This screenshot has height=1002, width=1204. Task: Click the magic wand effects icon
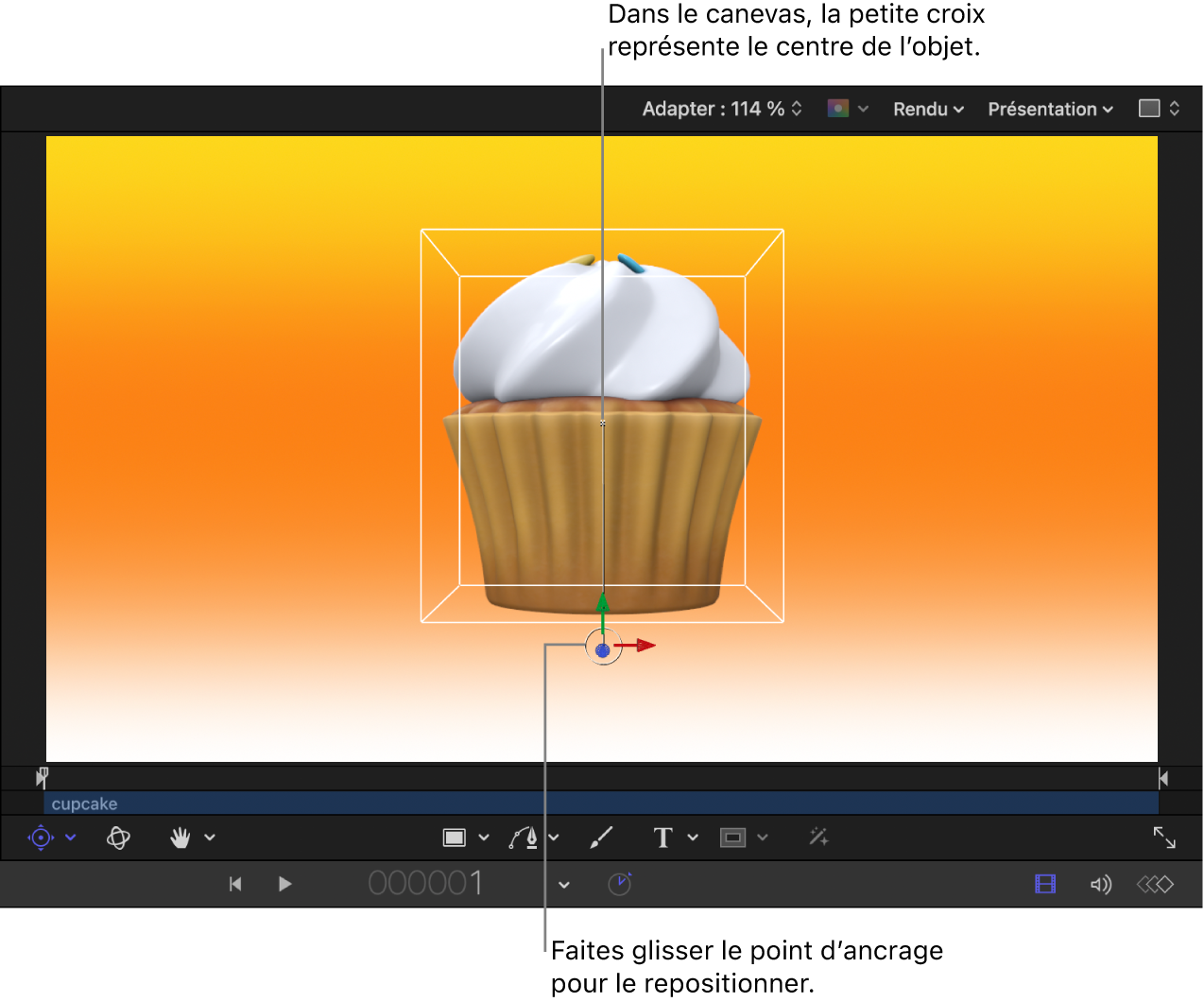[818, 837]
